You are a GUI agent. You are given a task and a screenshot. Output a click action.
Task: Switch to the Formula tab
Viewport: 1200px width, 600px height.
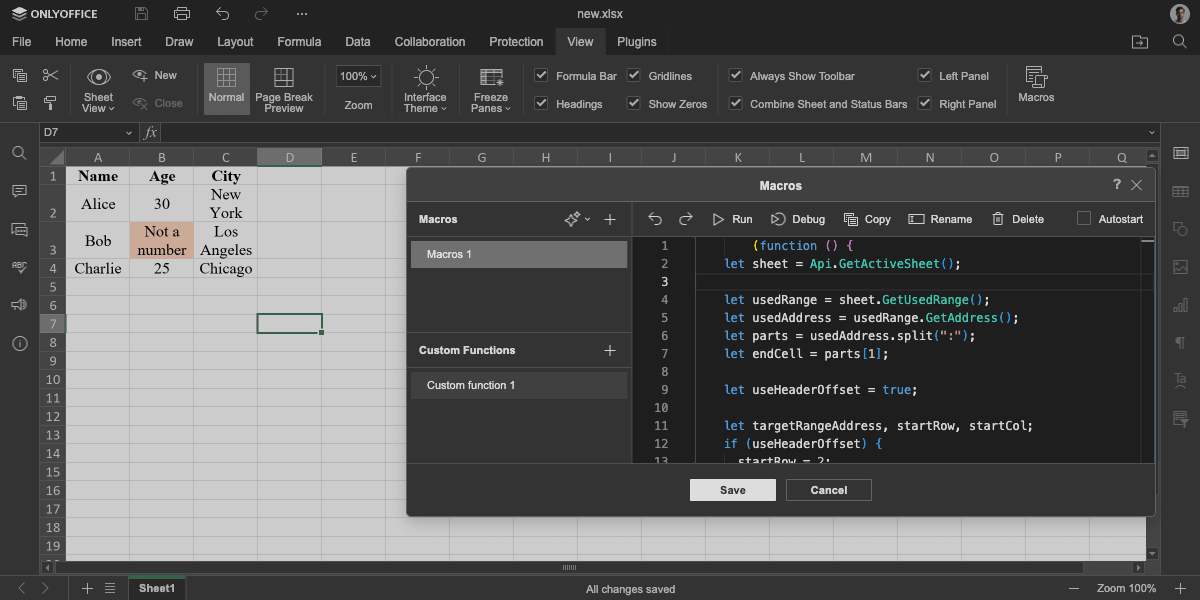(x=299, y=42)
